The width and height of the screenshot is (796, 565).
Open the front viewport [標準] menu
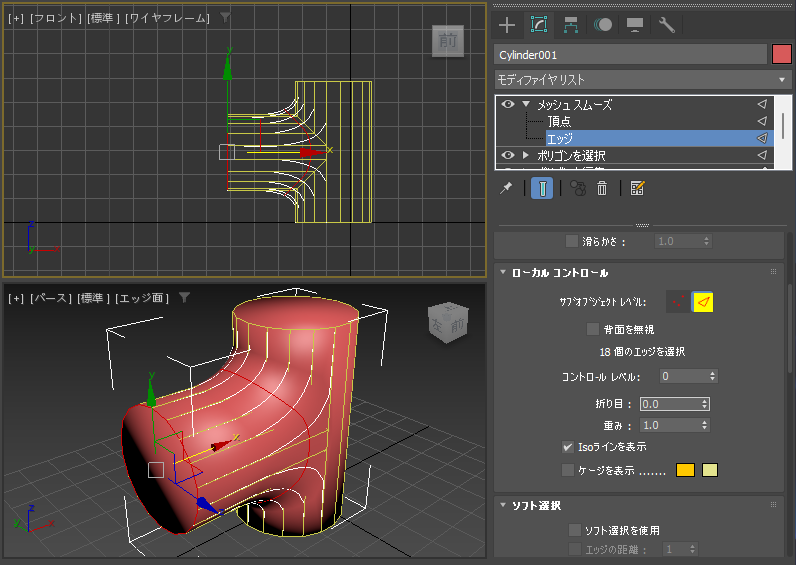pyautogui.click(x=104, y=18)
